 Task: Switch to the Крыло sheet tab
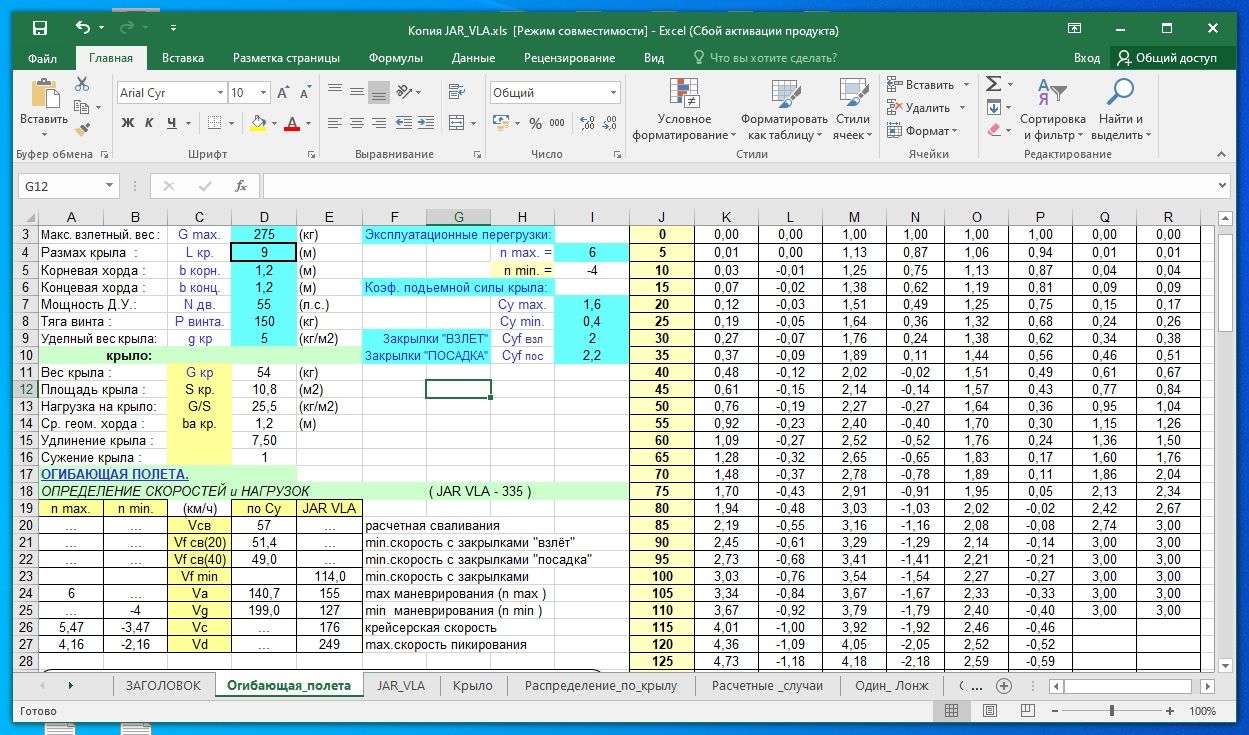tap(472, 685)
